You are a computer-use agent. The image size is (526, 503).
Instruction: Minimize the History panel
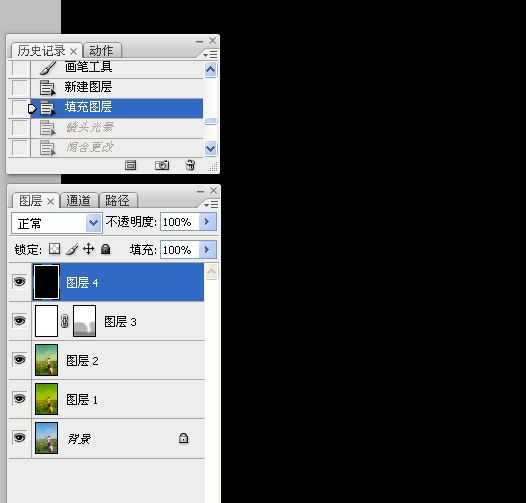click(x=200, y=42)
